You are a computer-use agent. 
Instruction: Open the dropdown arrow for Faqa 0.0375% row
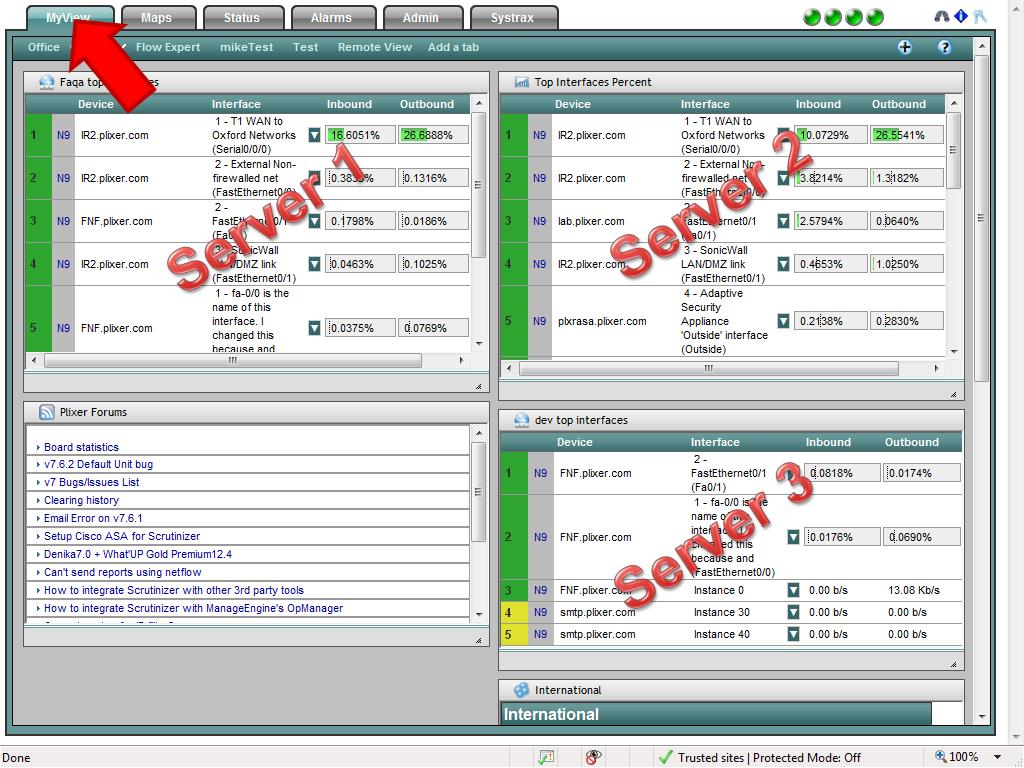click(314, 328)
